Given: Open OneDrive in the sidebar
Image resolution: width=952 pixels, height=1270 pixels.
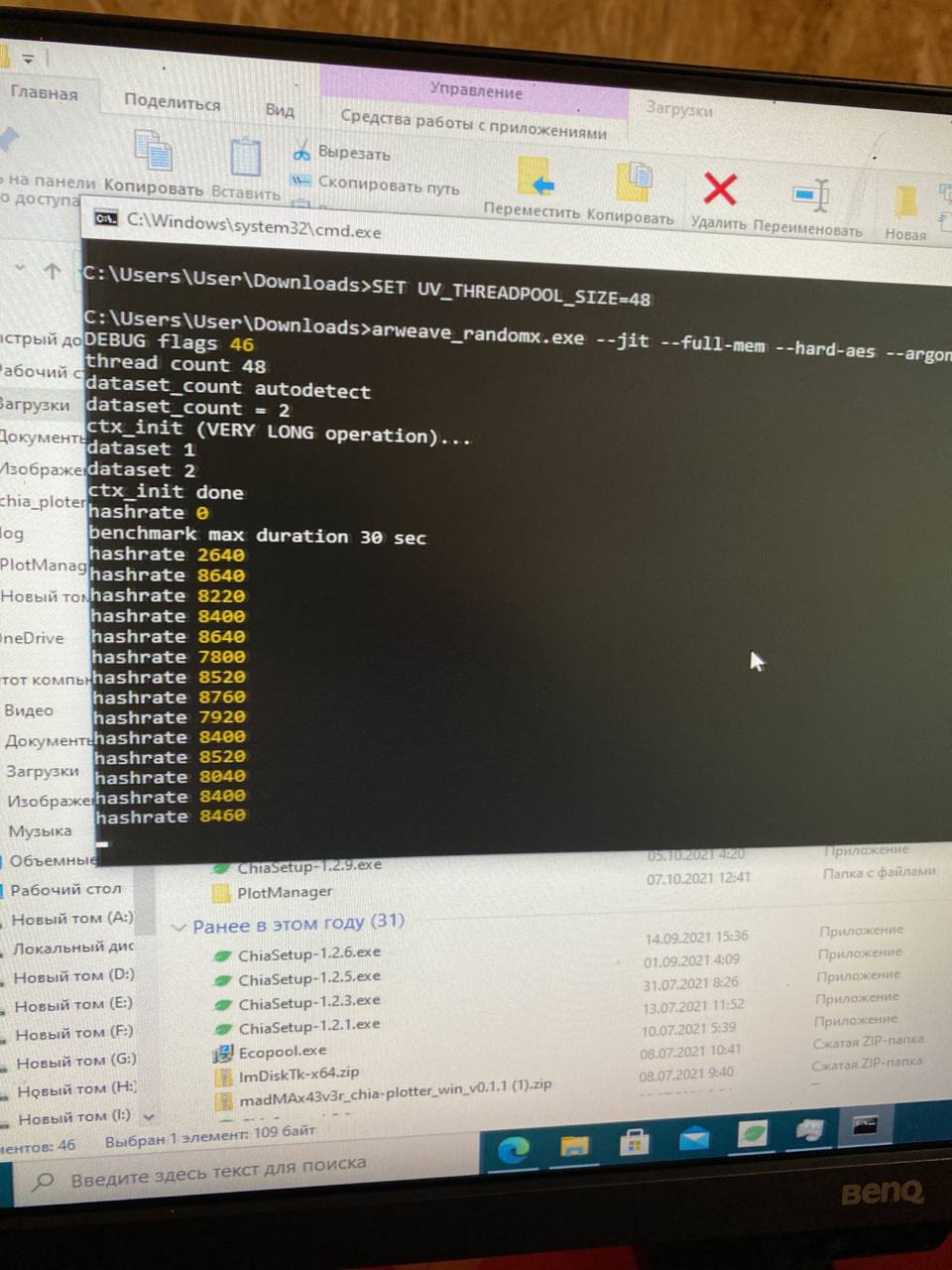Looking at the screenshot, I should point(32,638).
